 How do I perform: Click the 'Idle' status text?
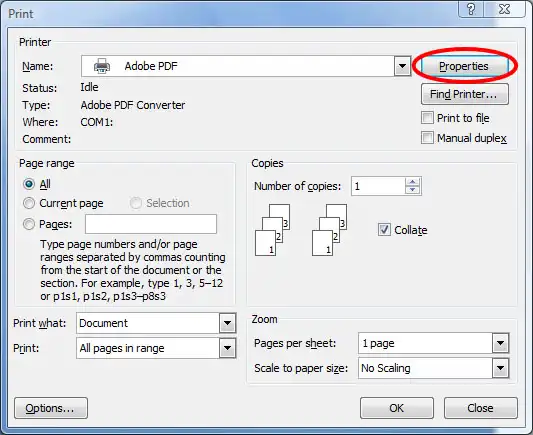(89, 87)
